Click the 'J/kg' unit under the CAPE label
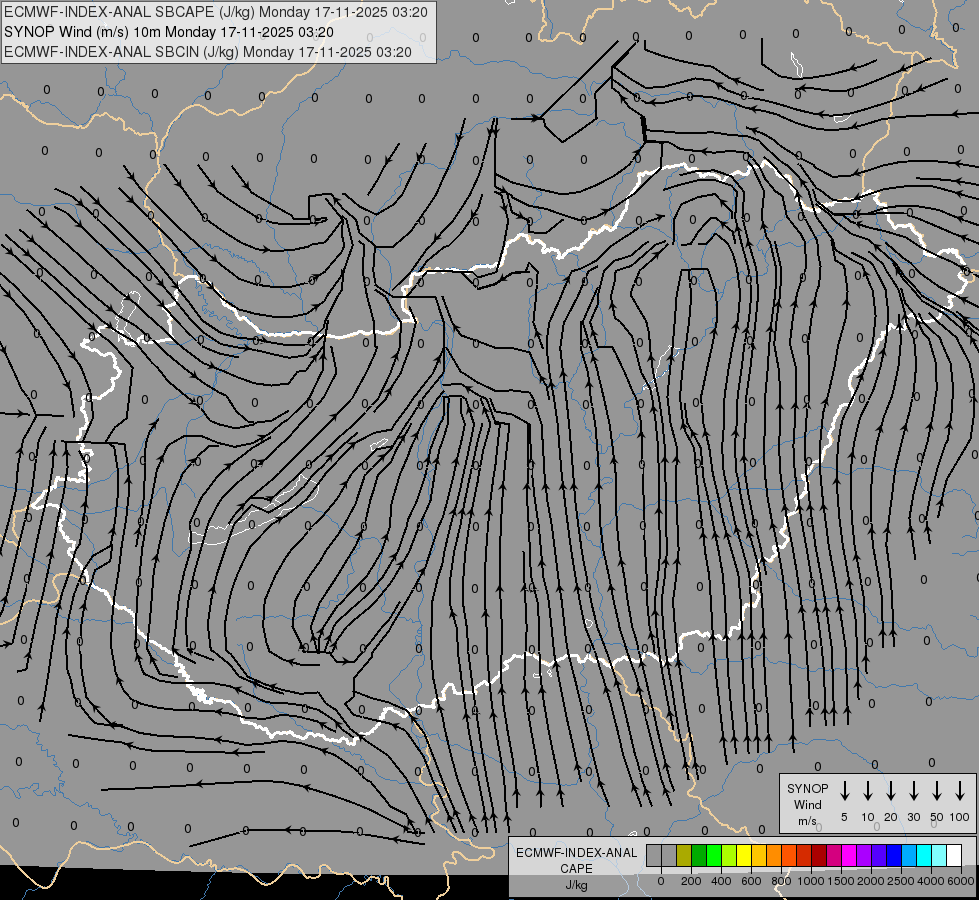The image size is (979, 900). (576, 885)
